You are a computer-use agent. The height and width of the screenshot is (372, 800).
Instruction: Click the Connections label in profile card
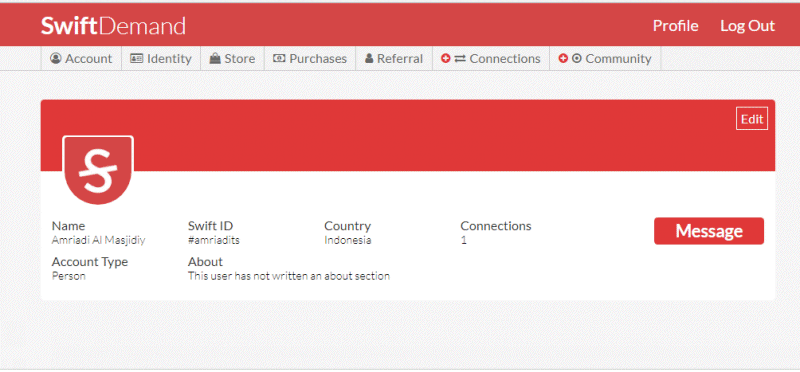coord(496,226)
